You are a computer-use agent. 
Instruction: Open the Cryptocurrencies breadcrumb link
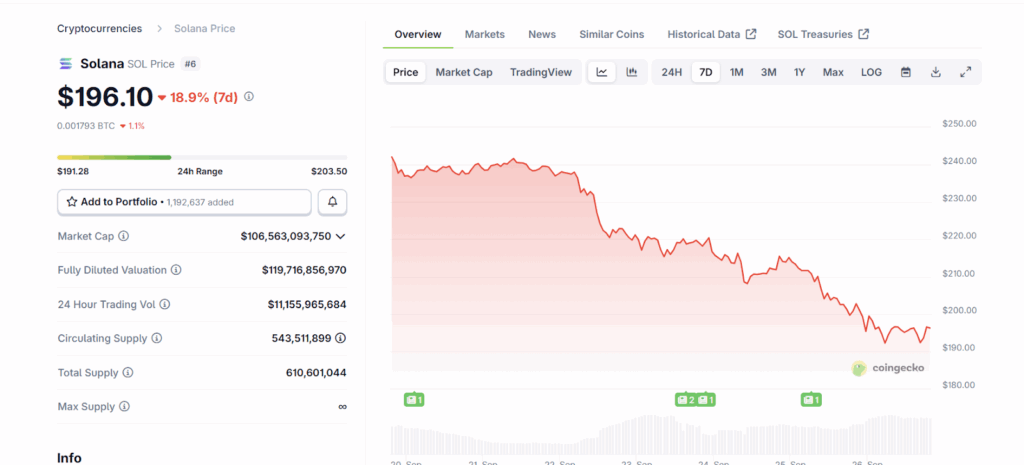[99, 29]
